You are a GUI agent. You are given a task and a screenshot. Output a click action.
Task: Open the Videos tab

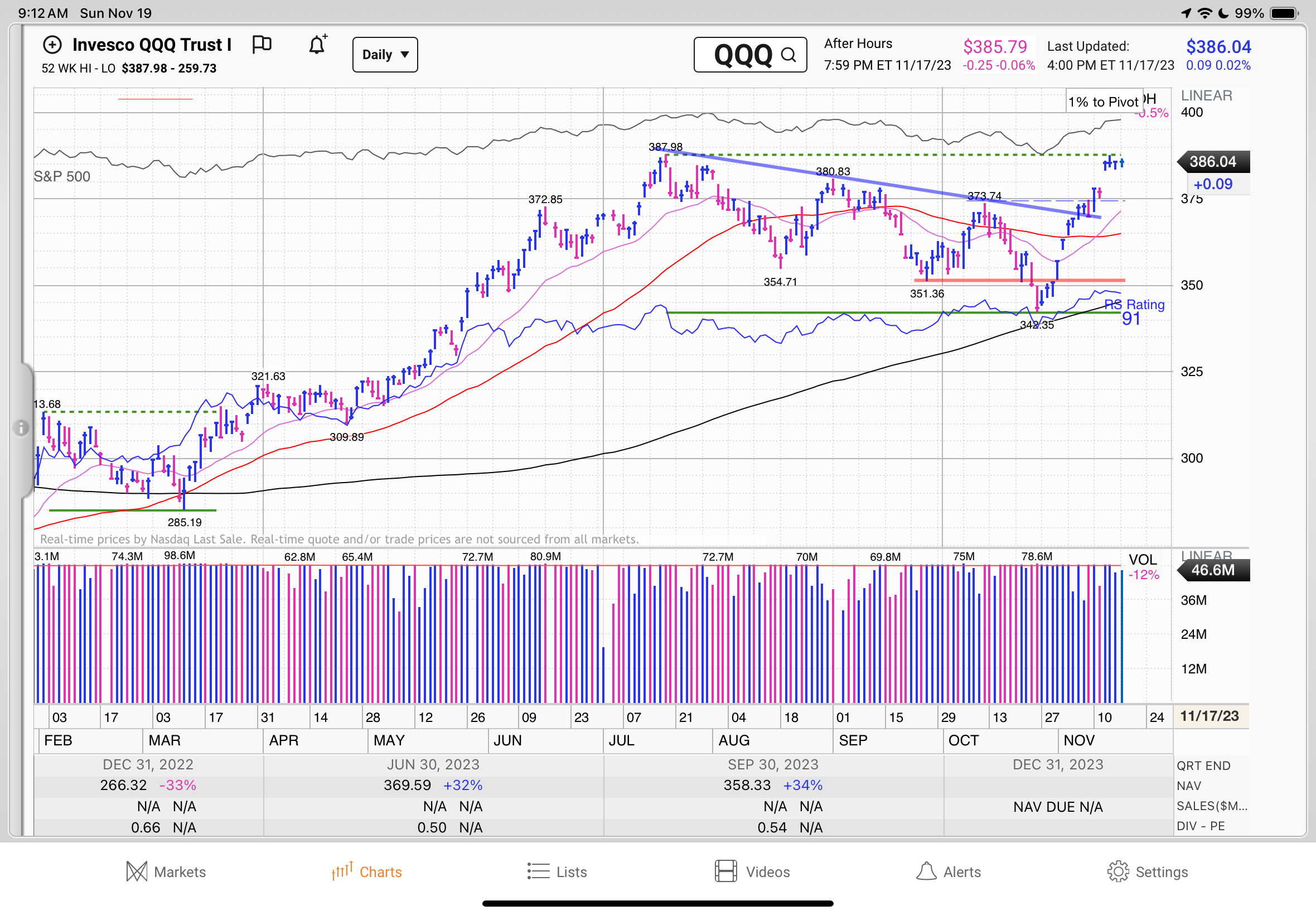752,872
